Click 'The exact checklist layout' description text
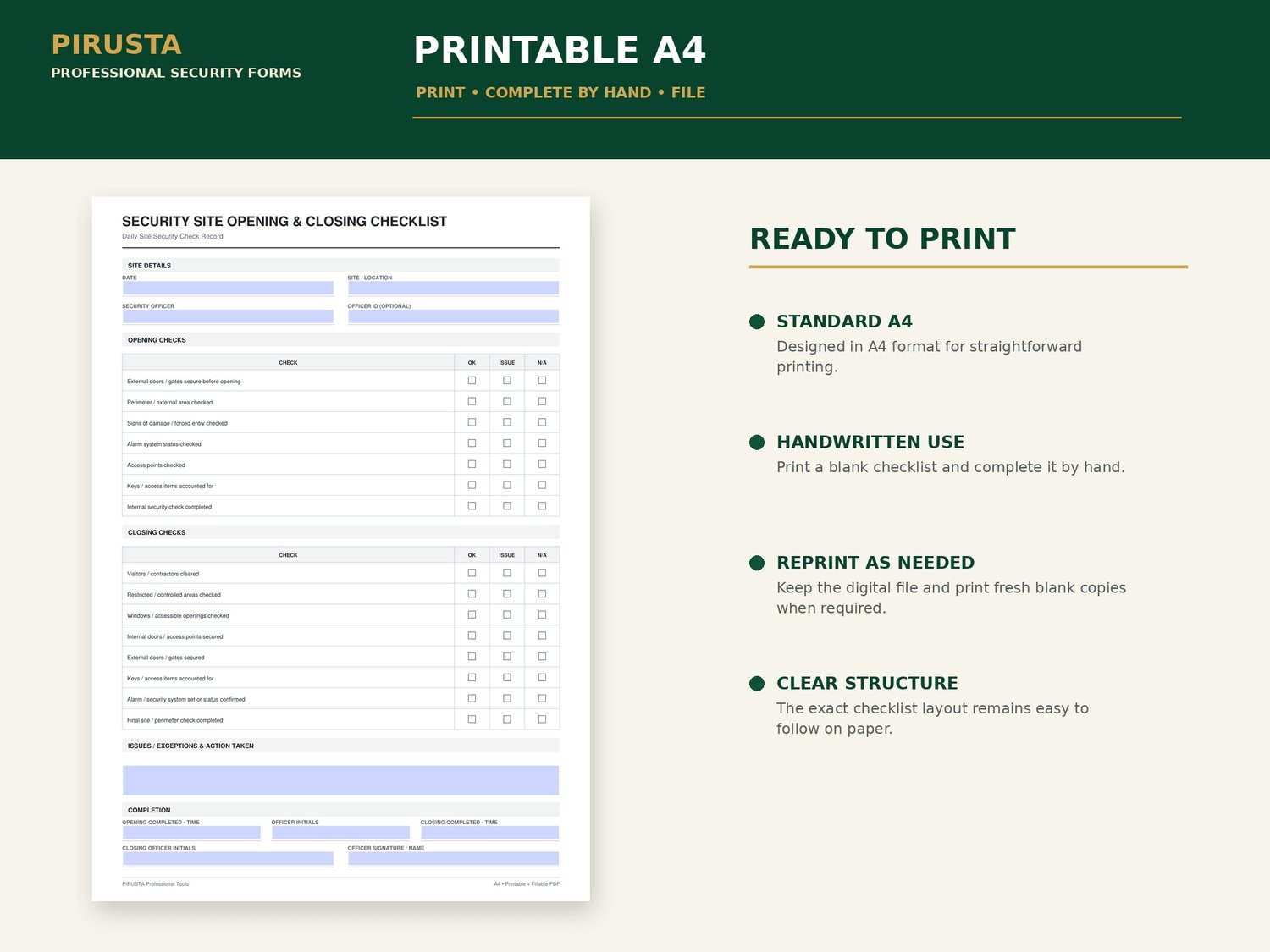 click(x=932, y=718)
